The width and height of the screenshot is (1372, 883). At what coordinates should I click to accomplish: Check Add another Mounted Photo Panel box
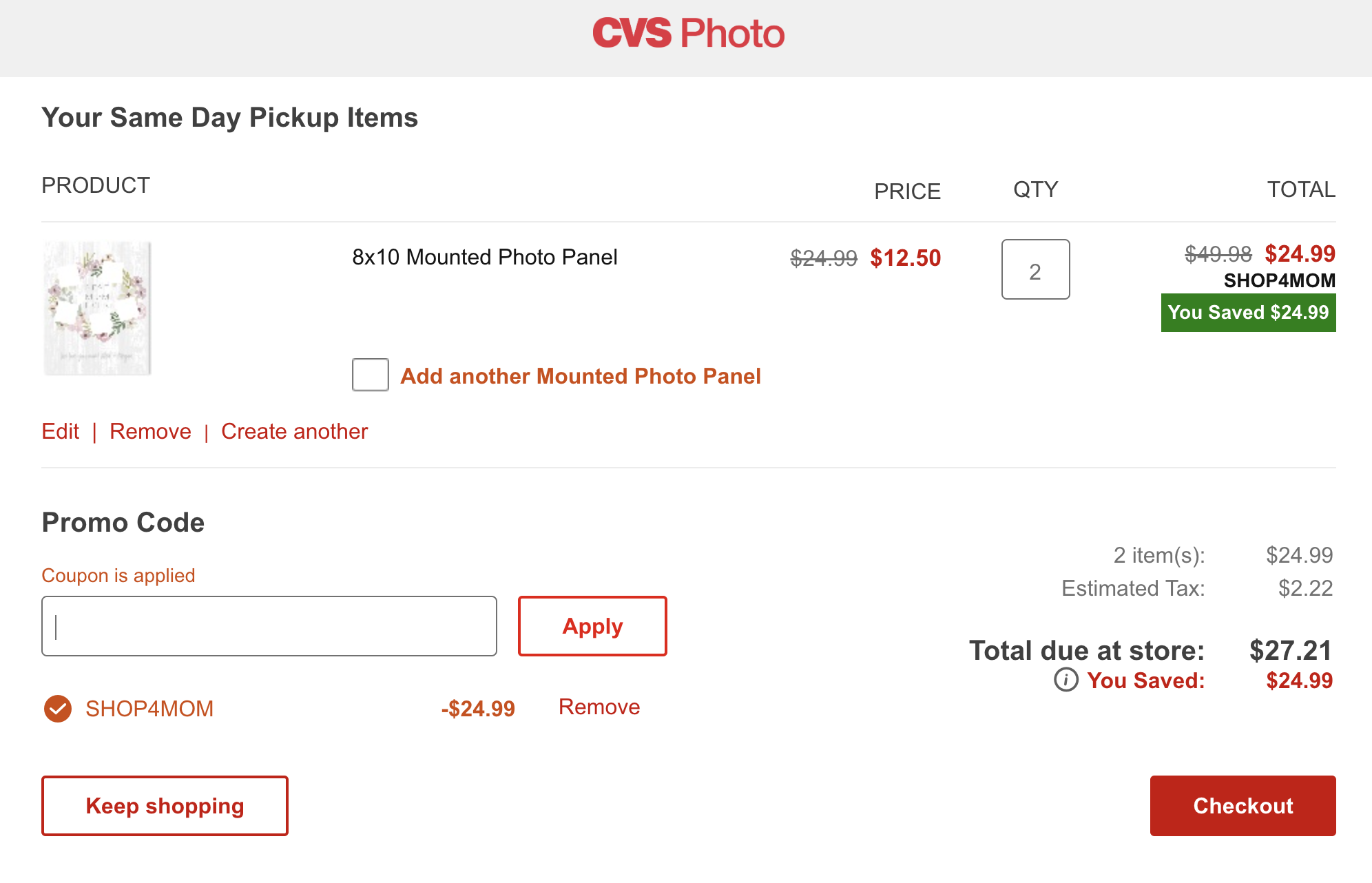coord(371,375)
